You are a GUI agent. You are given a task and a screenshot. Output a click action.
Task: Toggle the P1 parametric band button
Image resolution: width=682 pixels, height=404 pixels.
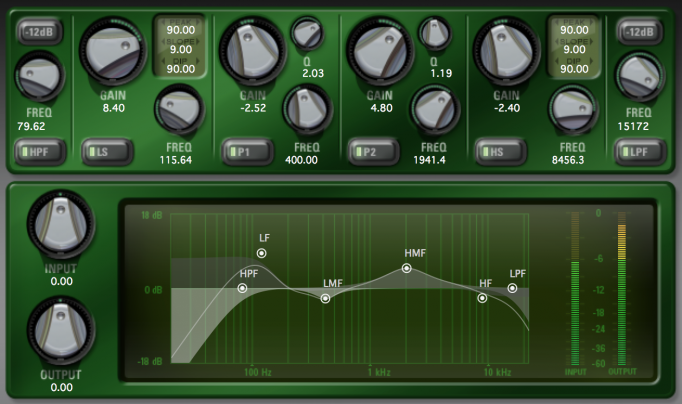tap(247, 152)
